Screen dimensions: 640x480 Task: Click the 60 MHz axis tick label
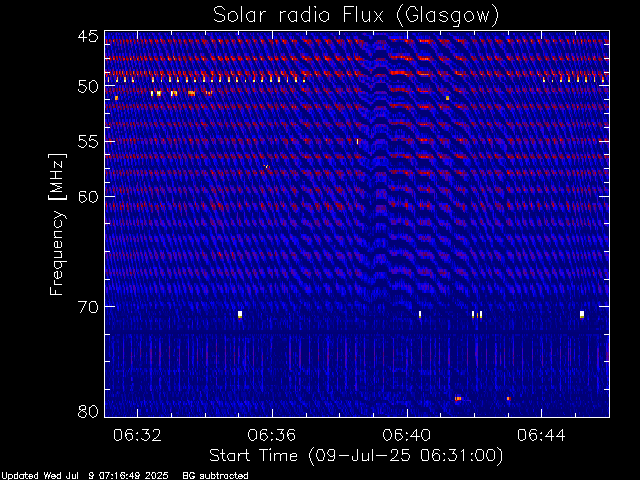click(88, 197)
